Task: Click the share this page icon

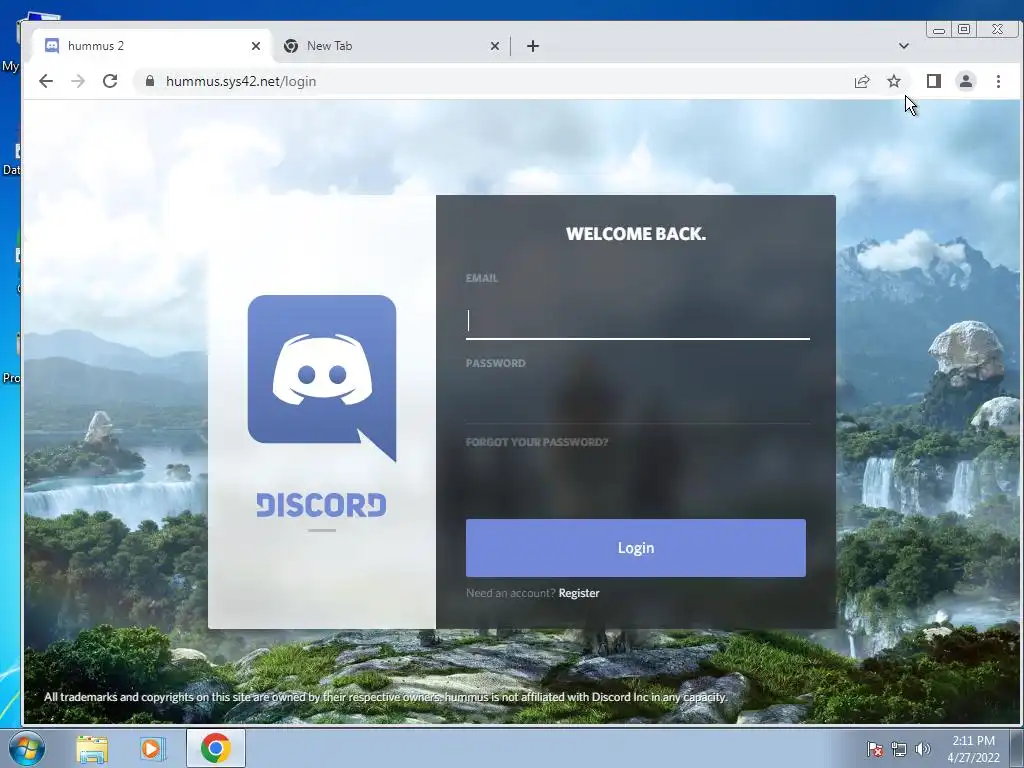Action: (862, 81)
